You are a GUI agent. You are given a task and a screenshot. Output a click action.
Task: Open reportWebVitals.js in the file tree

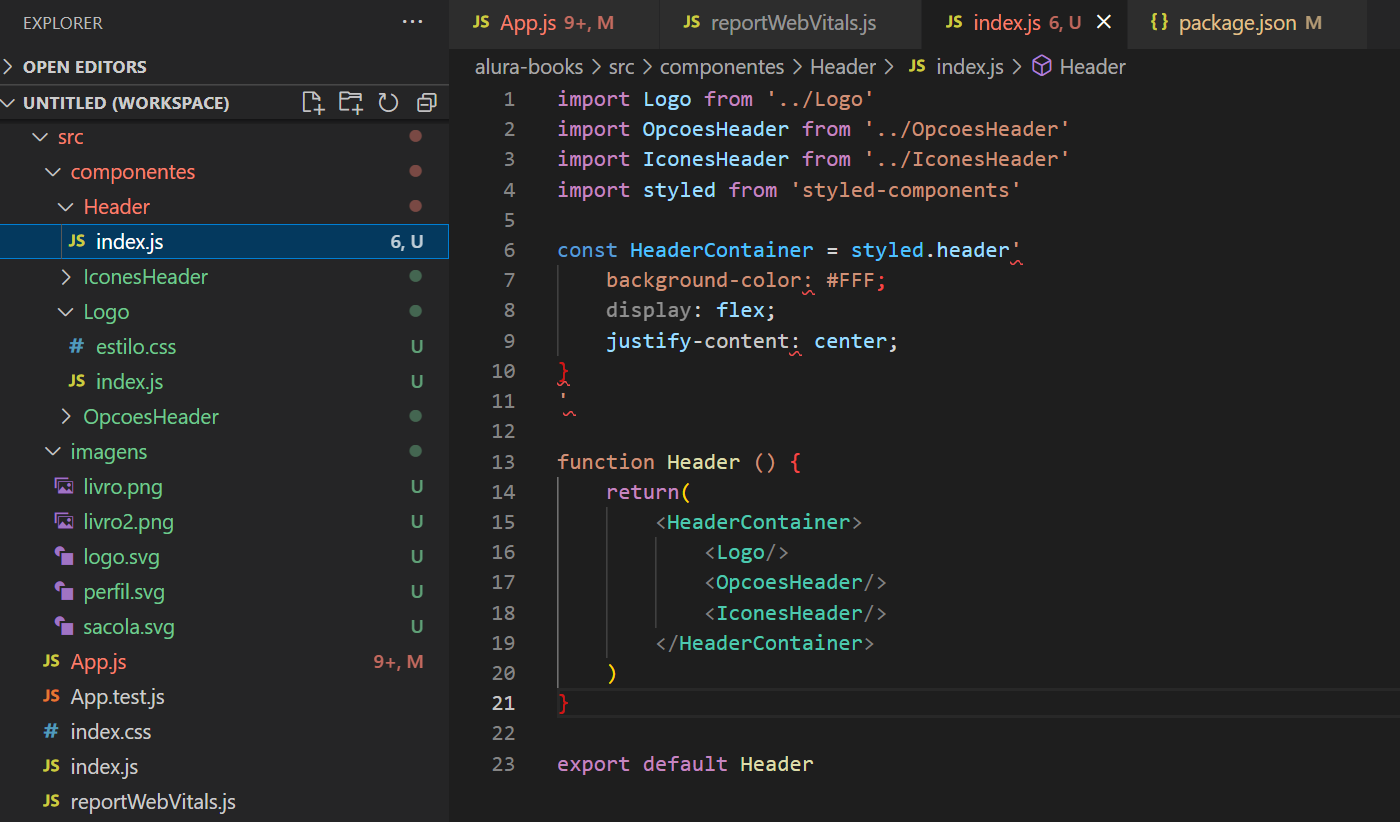[224, 802]
